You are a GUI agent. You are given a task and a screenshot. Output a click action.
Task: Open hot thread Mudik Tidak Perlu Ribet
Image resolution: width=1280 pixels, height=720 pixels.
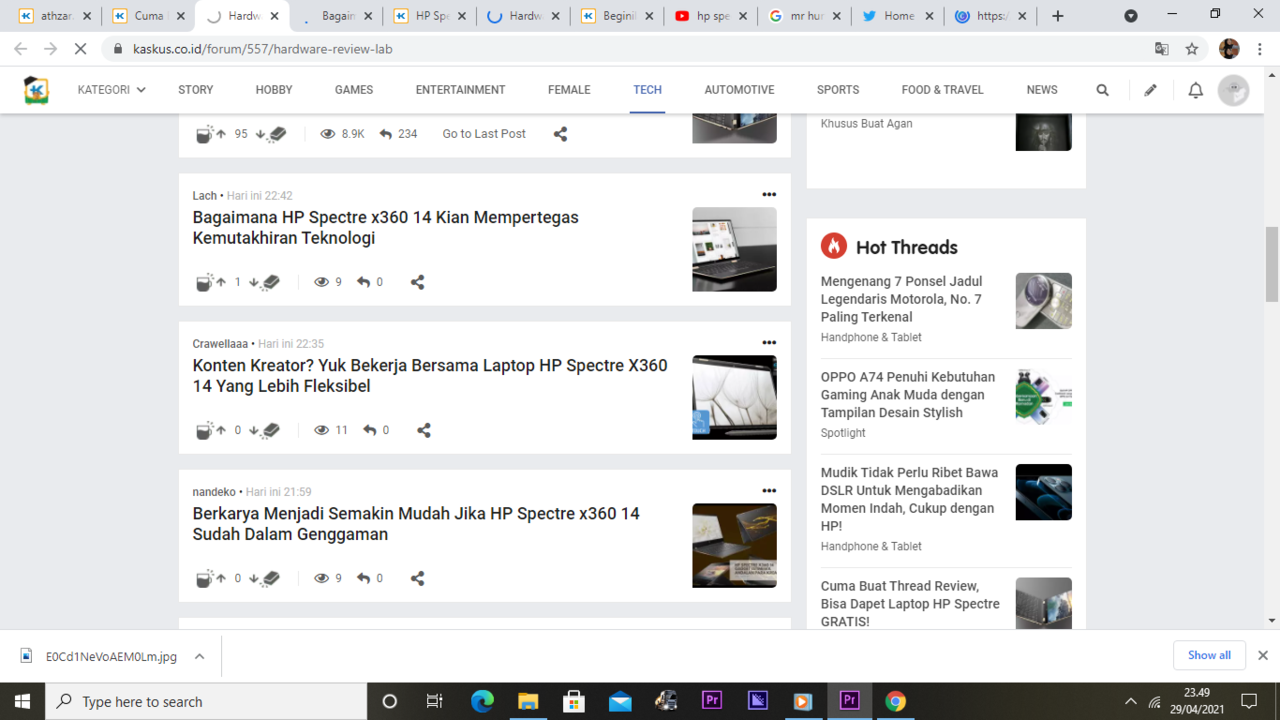[909, 499]
